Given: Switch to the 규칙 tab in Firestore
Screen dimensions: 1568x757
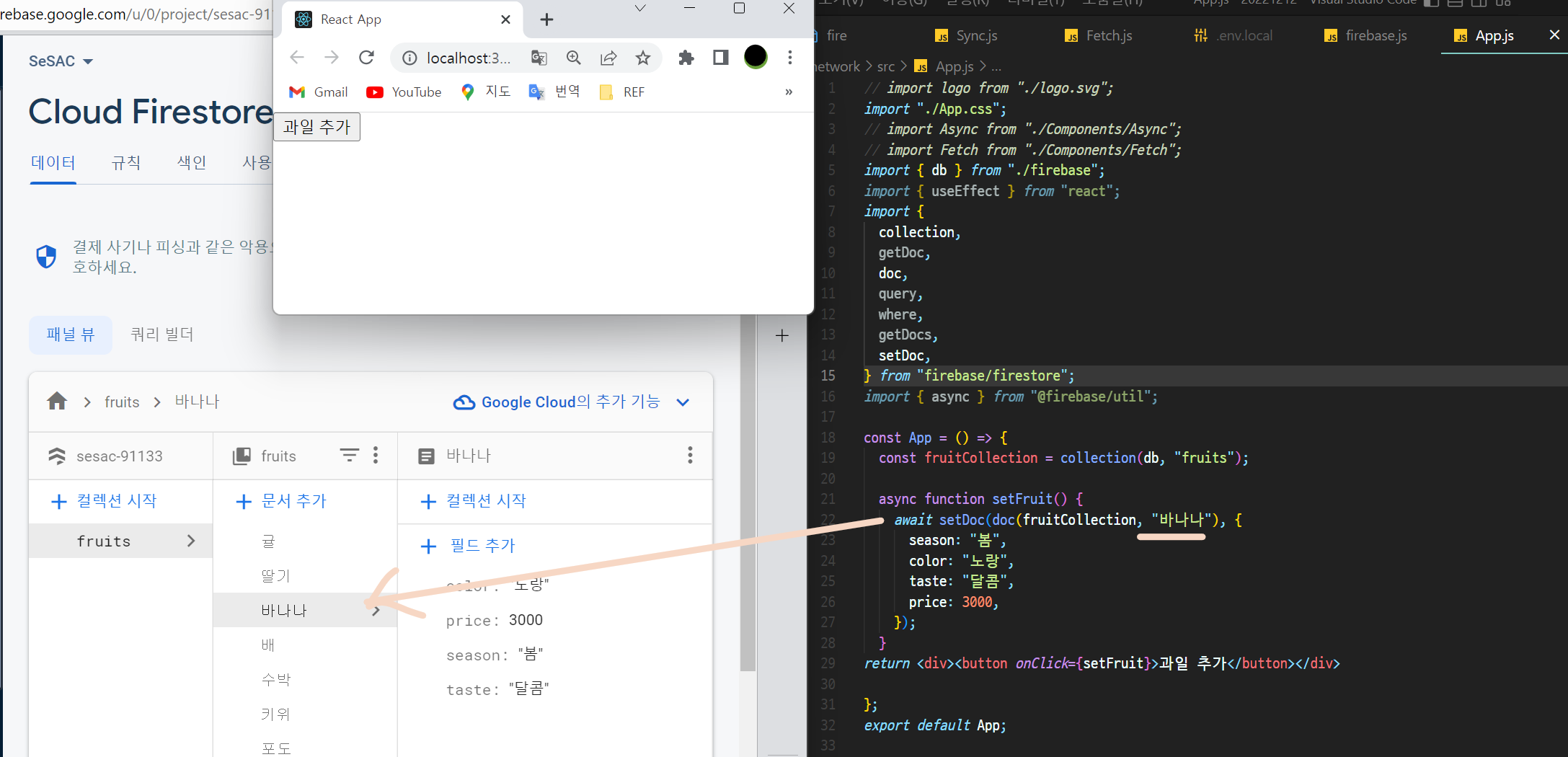Looking at the screenshot, I should (x=126, y=163).
